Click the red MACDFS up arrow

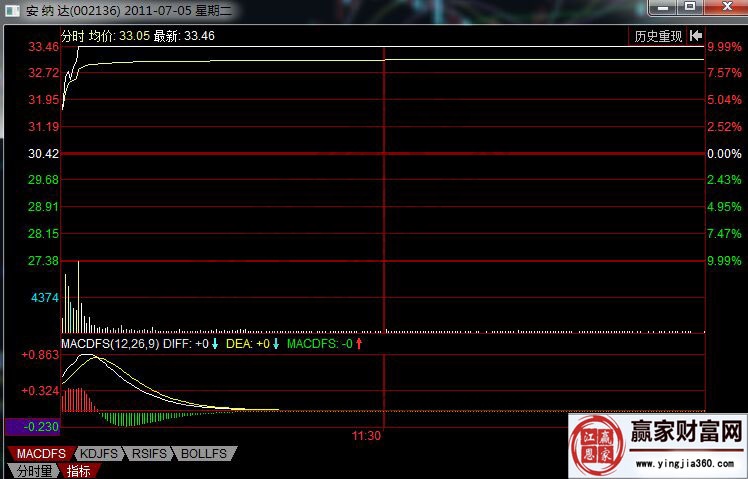click(x=358, y=344)
